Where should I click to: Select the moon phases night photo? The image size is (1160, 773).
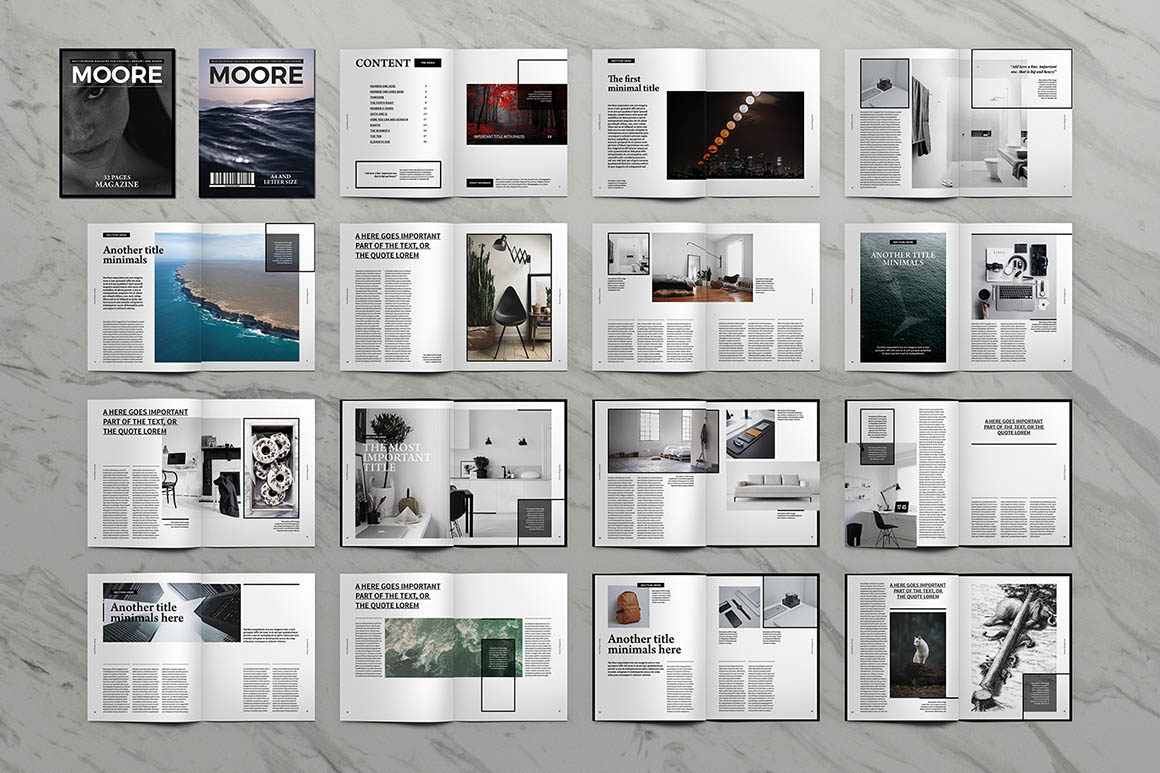(x=735, y=135)
